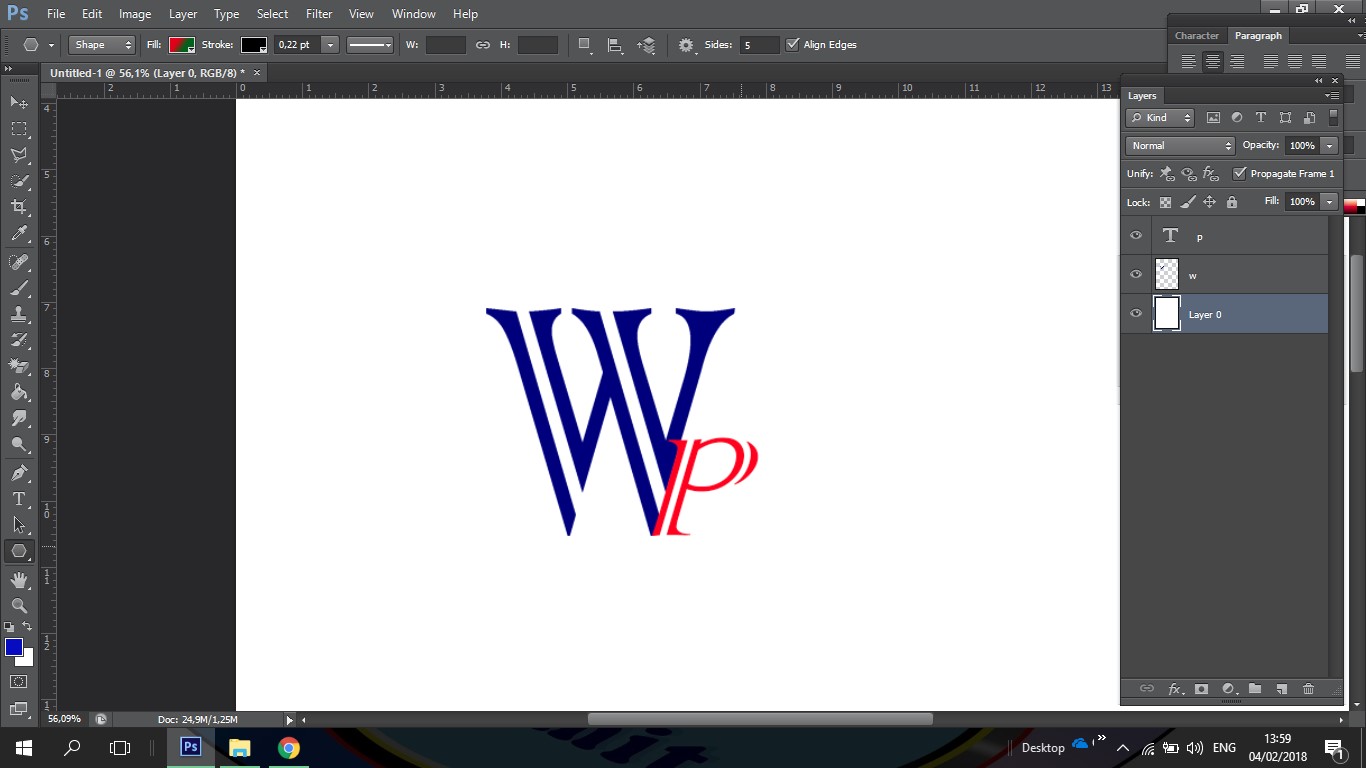Select the Eyedropper tool

(19, 233)
